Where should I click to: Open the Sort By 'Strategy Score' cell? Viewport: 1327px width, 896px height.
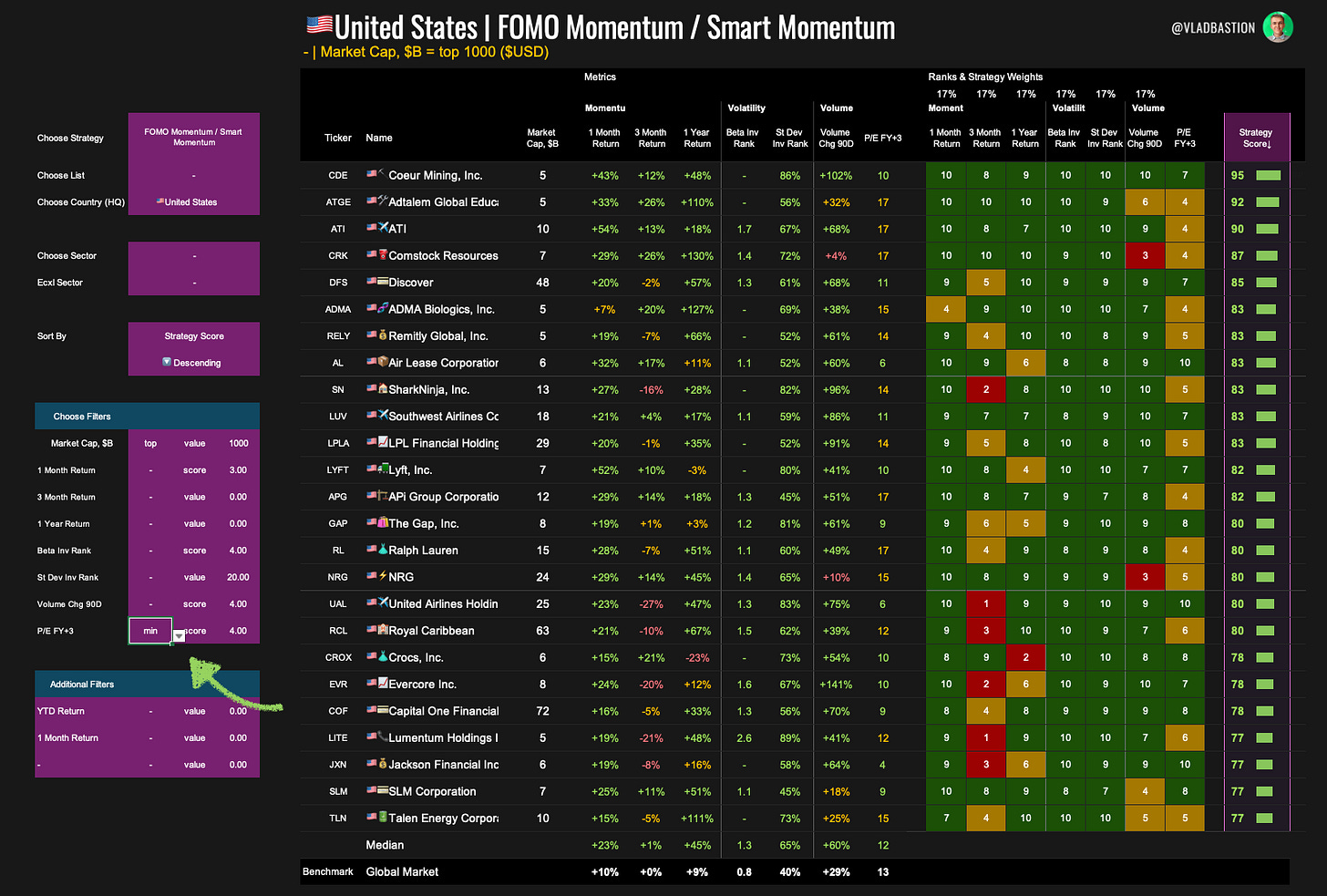tap(193, 335)
